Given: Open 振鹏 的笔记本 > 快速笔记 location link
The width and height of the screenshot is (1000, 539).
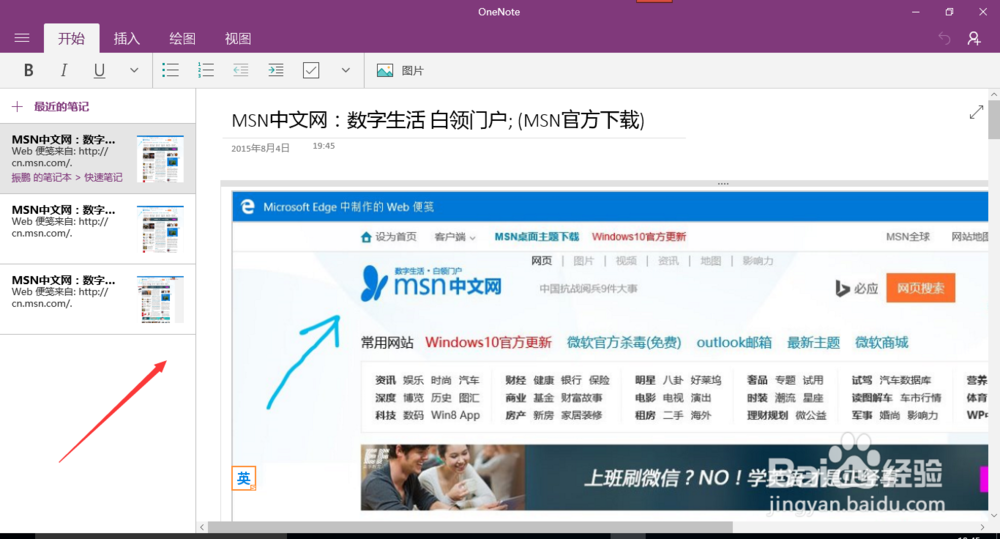Looking at the screenshot, I should [67, 177].
